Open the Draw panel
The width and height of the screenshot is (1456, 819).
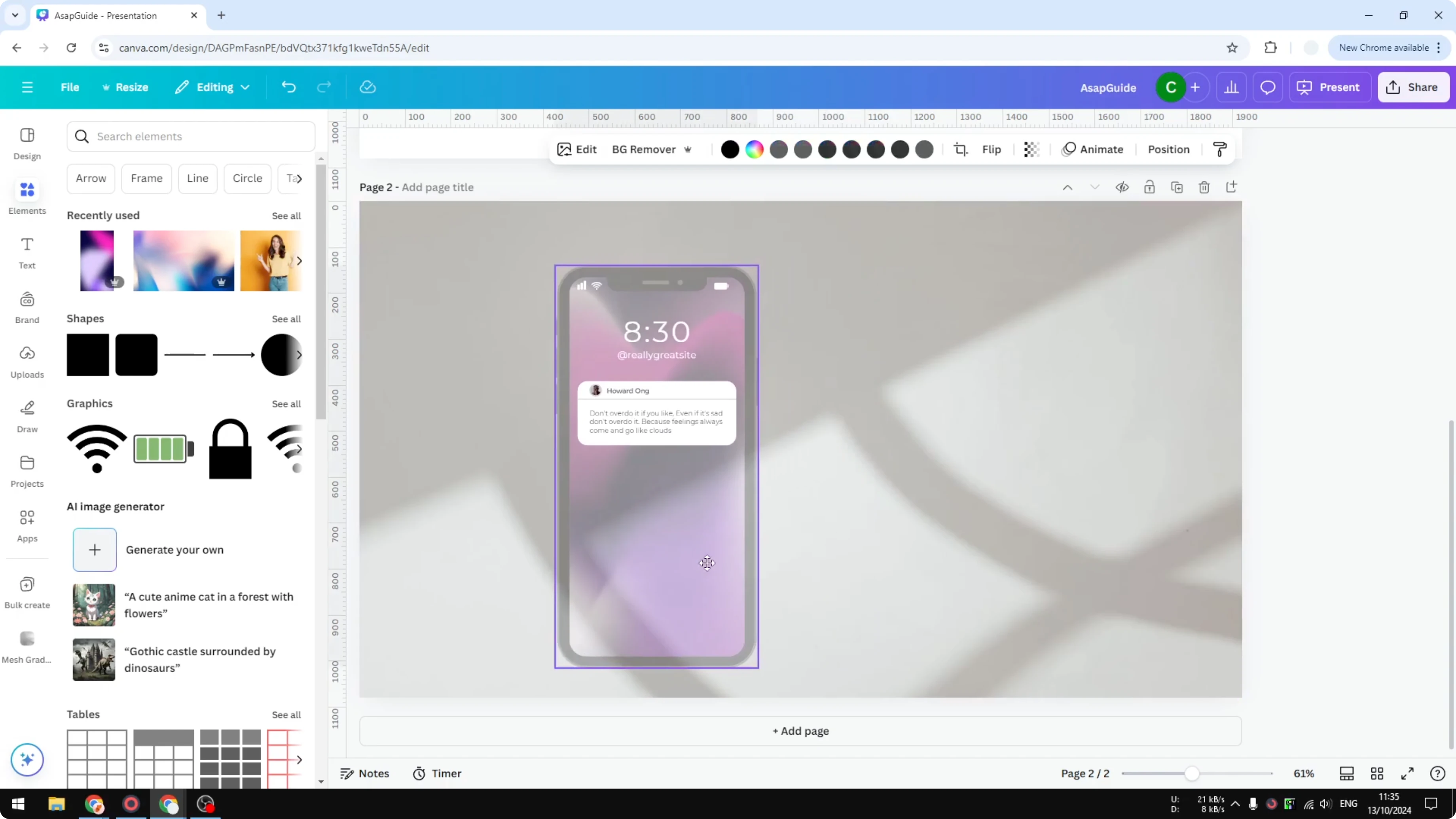coord(27,417)
